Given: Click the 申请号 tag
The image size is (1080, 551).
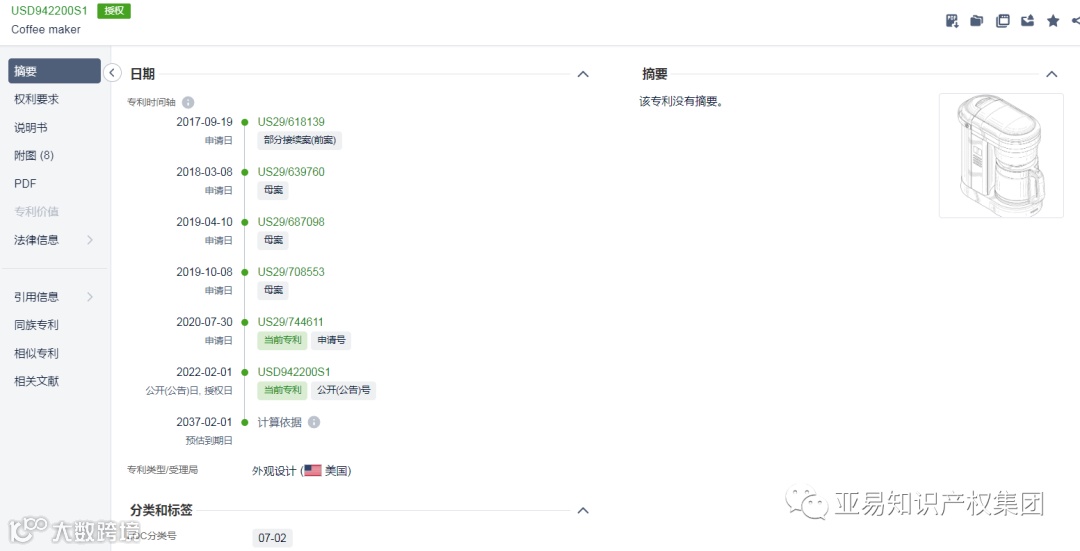Looking at the screenshot, I should pos(331,340).
